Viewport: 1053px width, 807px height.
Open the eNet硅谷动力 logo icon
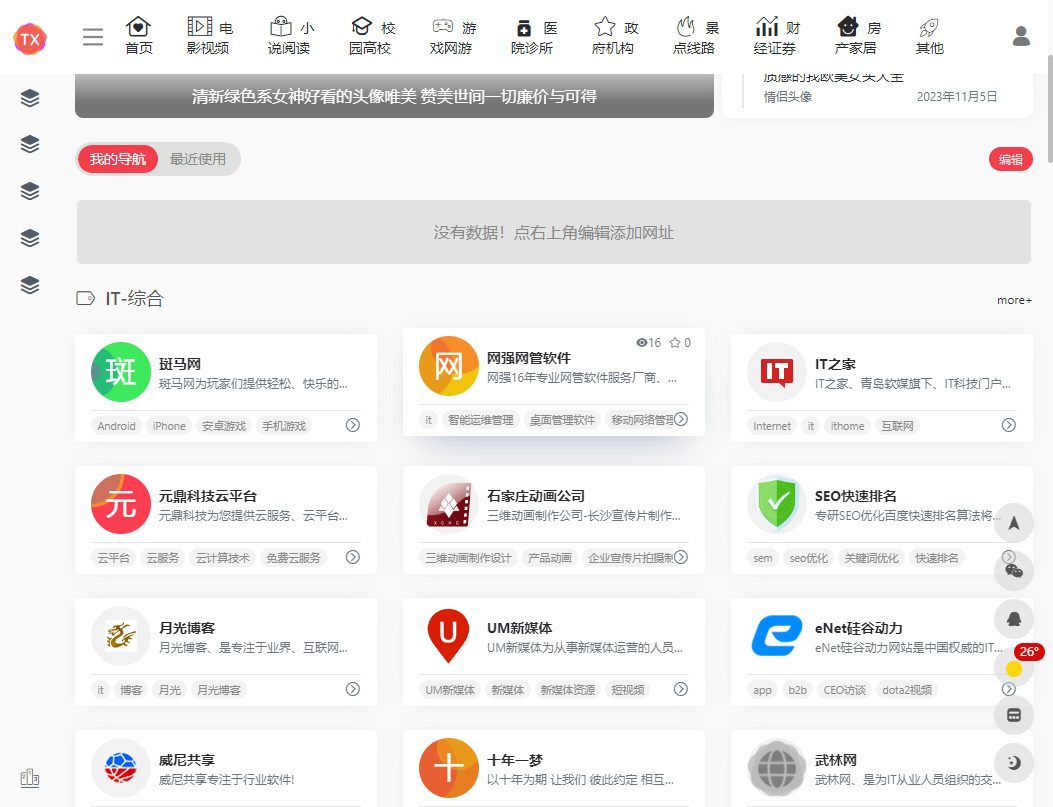[x=777, y=636]
